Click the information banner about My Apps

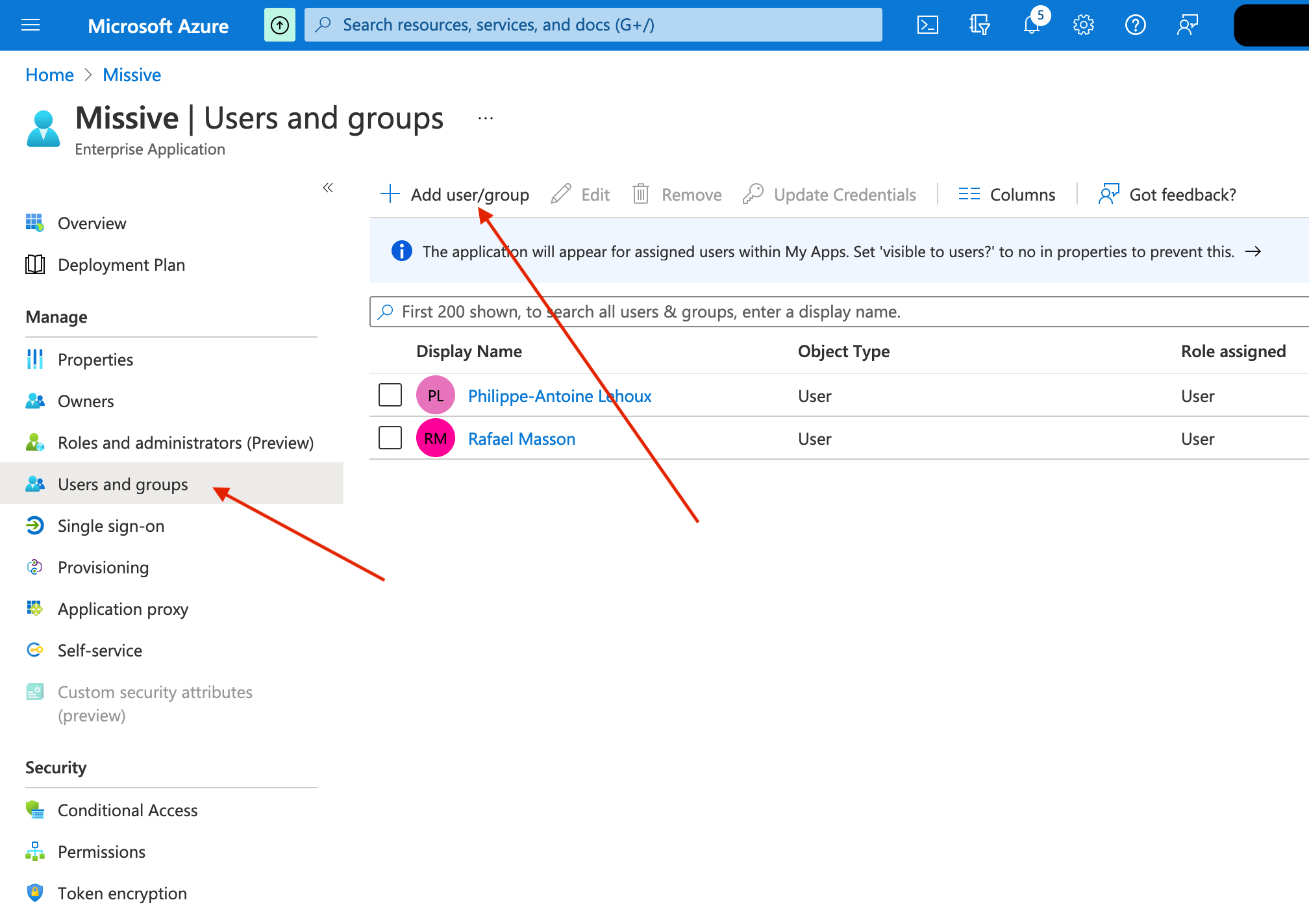839,251
